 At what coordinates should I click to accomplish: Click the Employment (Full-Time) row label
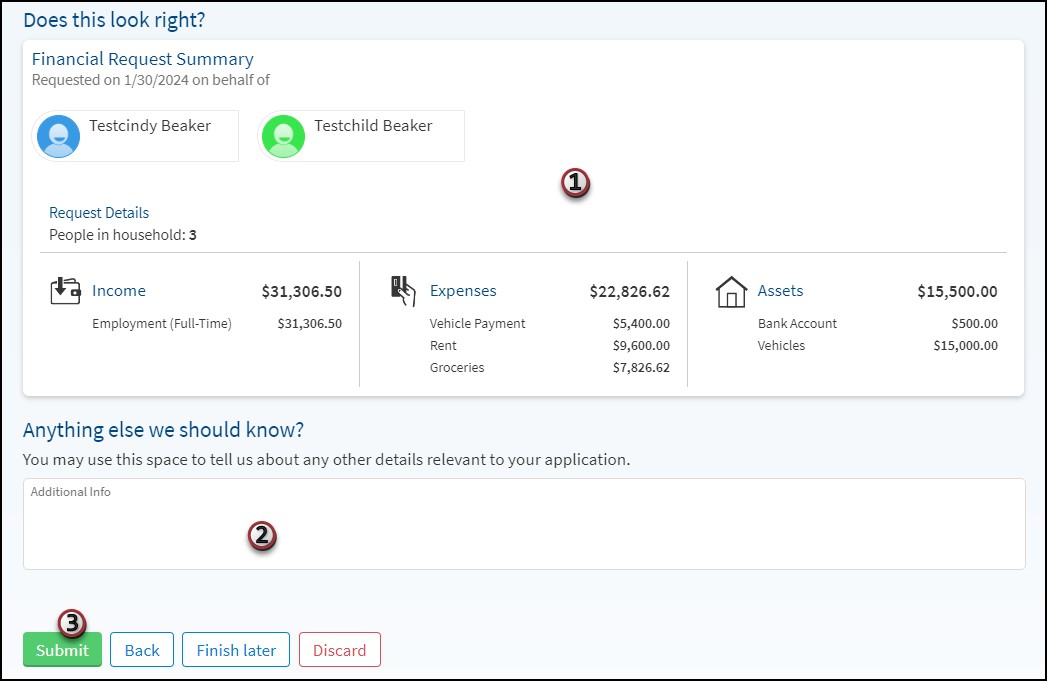tap(162, 324)
